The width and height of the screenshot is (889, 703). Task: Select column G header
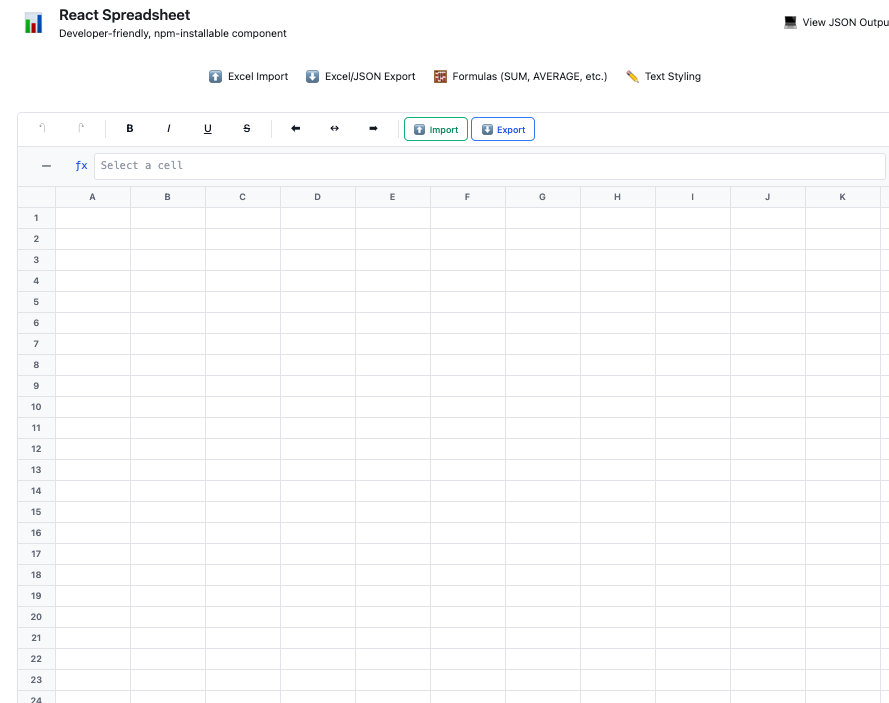(543, 197)
